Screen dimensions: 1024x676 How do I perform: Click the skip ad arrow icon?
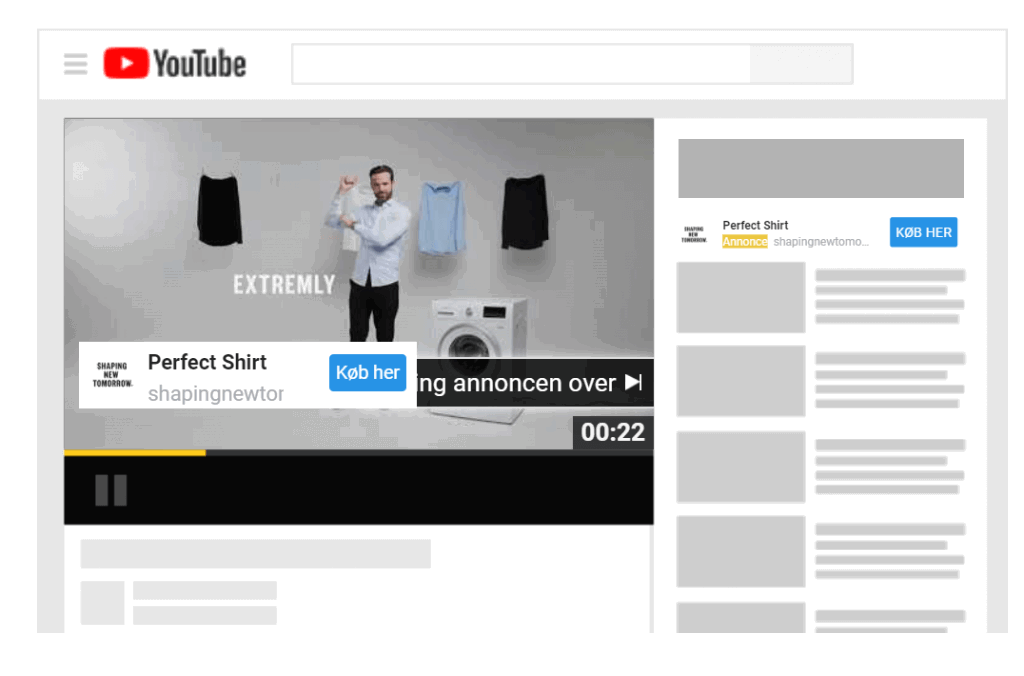coord(633,382)
